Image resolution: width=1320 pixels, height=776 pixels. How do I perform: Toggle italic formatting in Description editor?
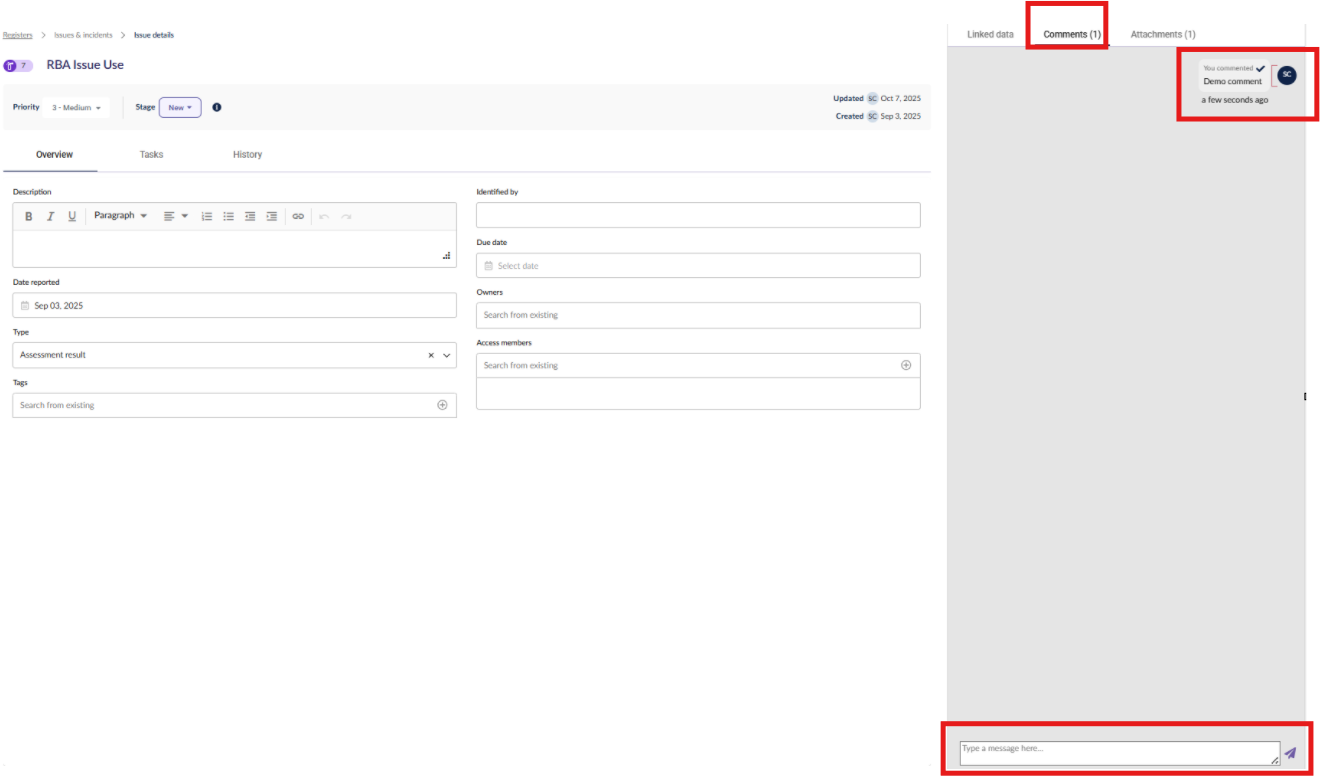click(x=50, y=216)
